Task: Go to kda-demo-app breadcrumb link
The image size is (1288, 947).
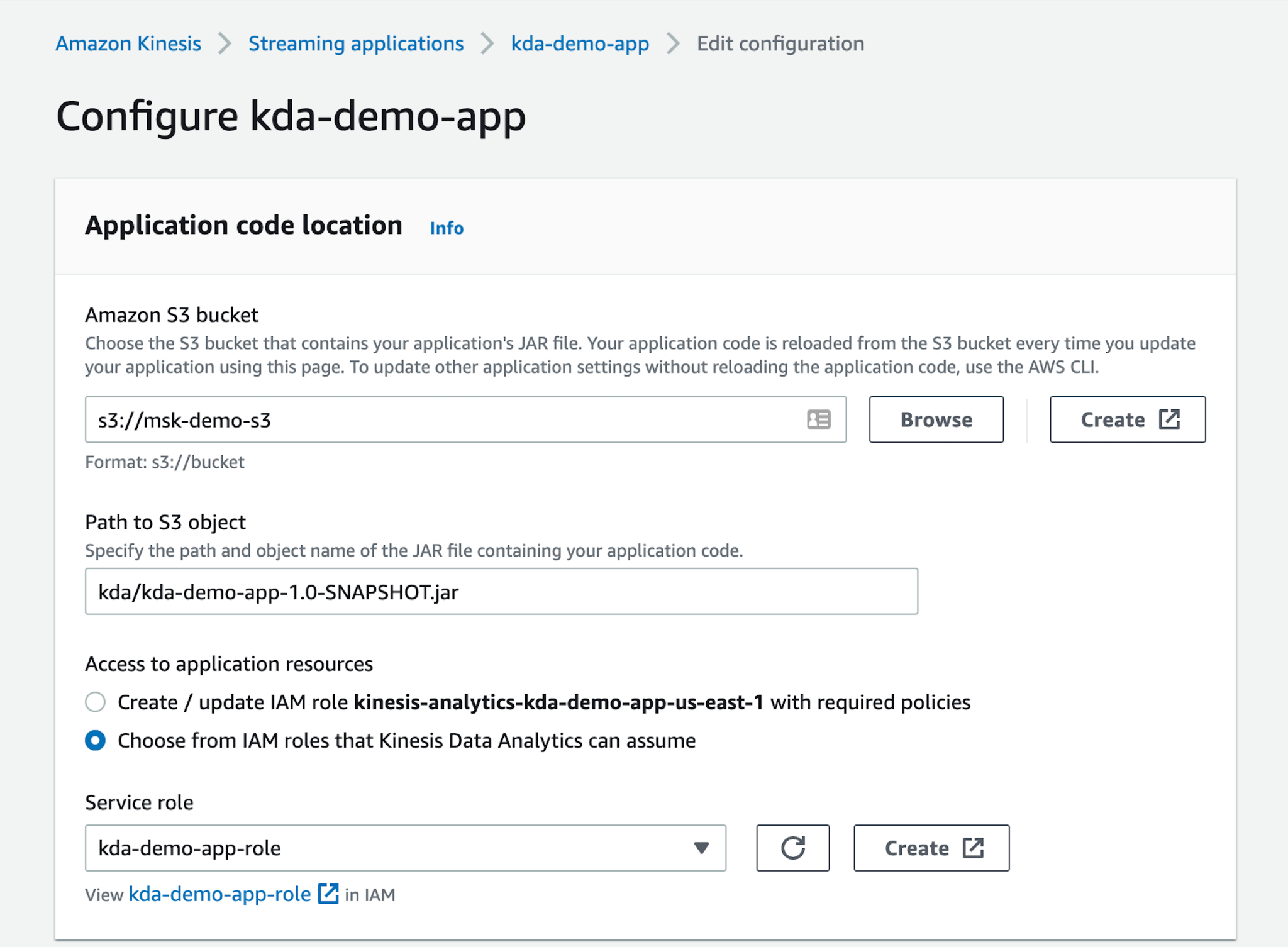Action: pyautogui.click(x=579, y=43)
